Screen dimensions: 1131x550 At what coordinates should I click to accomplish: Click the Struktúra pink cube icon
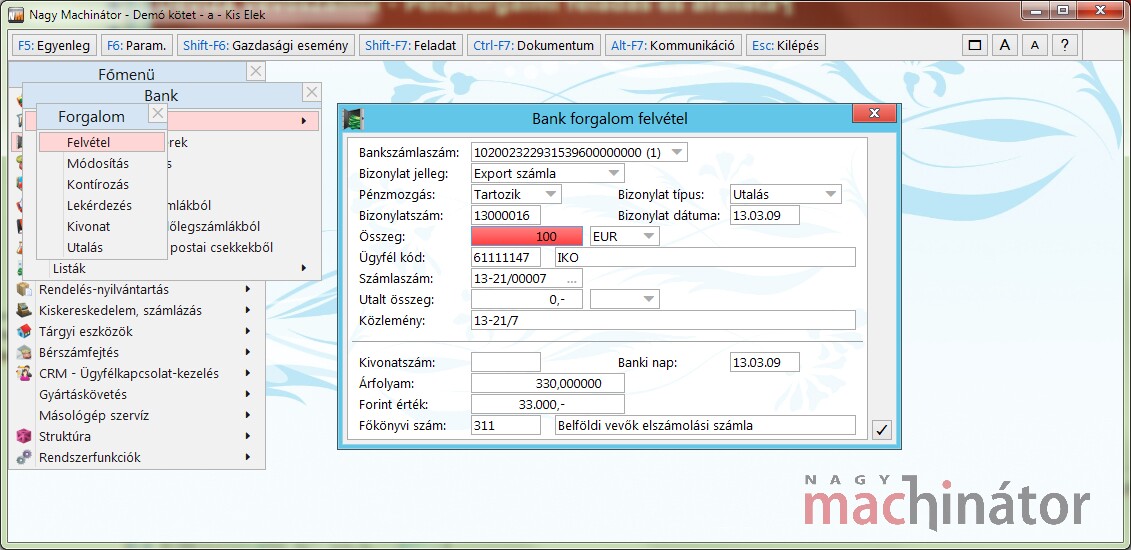[25, 436]
